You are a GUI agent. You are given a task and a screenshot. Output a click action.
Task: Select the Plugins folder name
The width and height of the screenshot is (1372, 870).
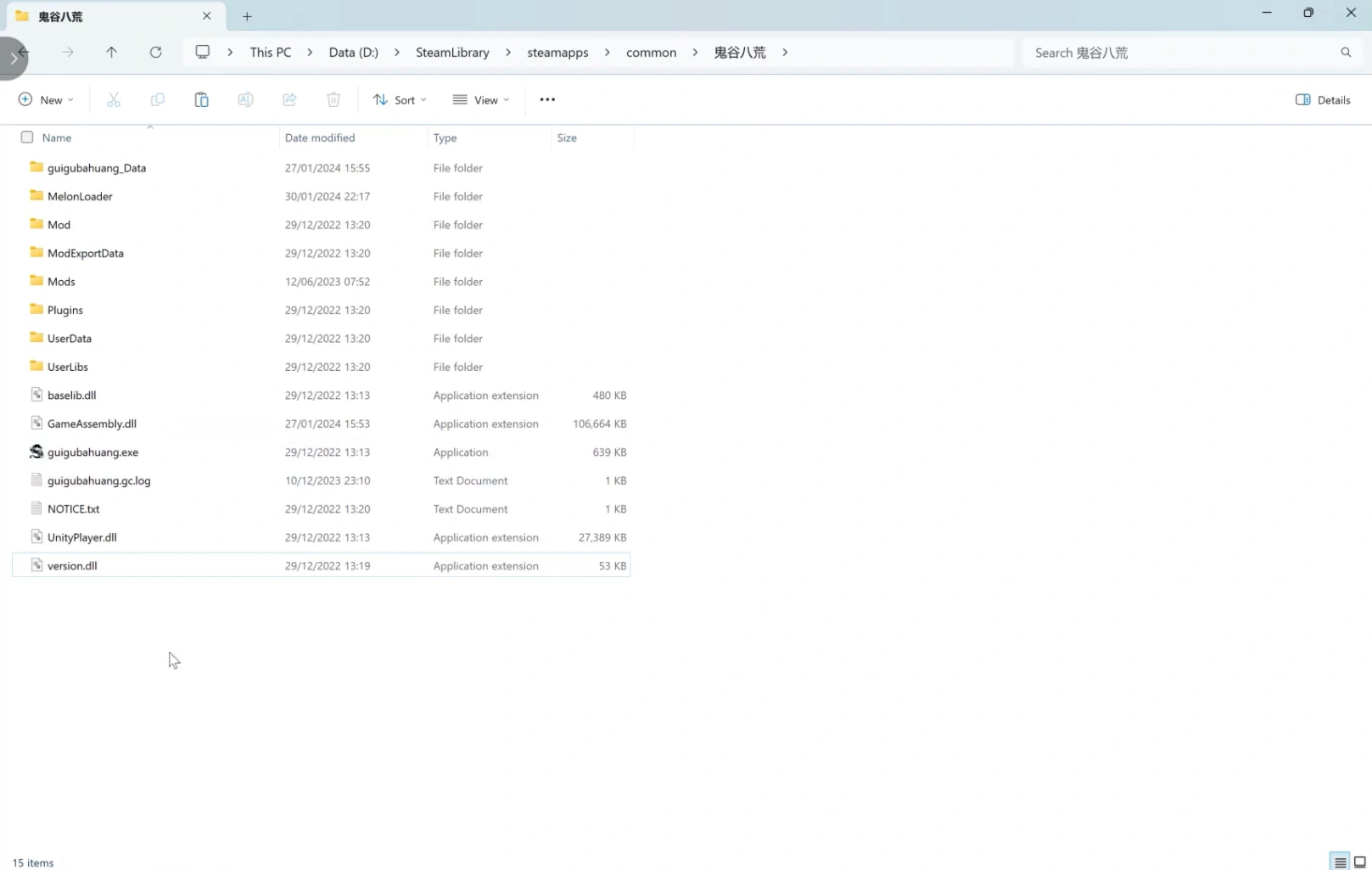(x=65, y=310)
